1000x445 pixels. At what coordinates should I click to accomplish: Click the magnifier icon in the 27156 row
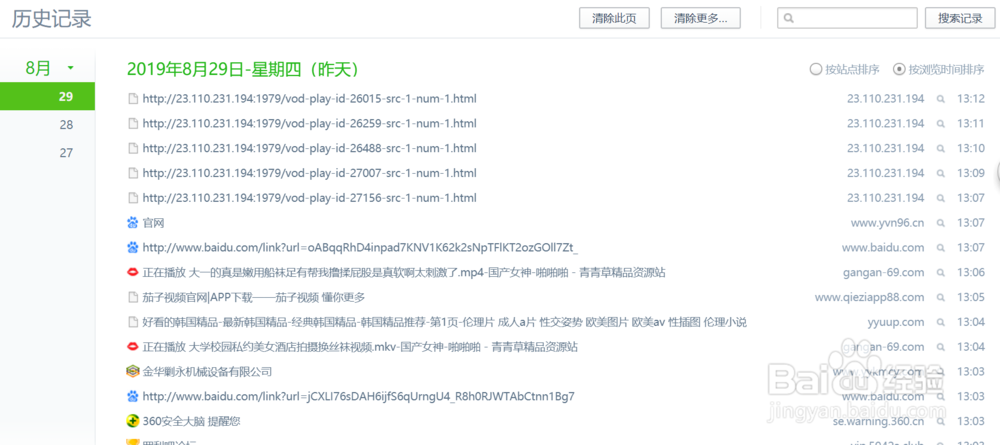click(x=940, y=199)
